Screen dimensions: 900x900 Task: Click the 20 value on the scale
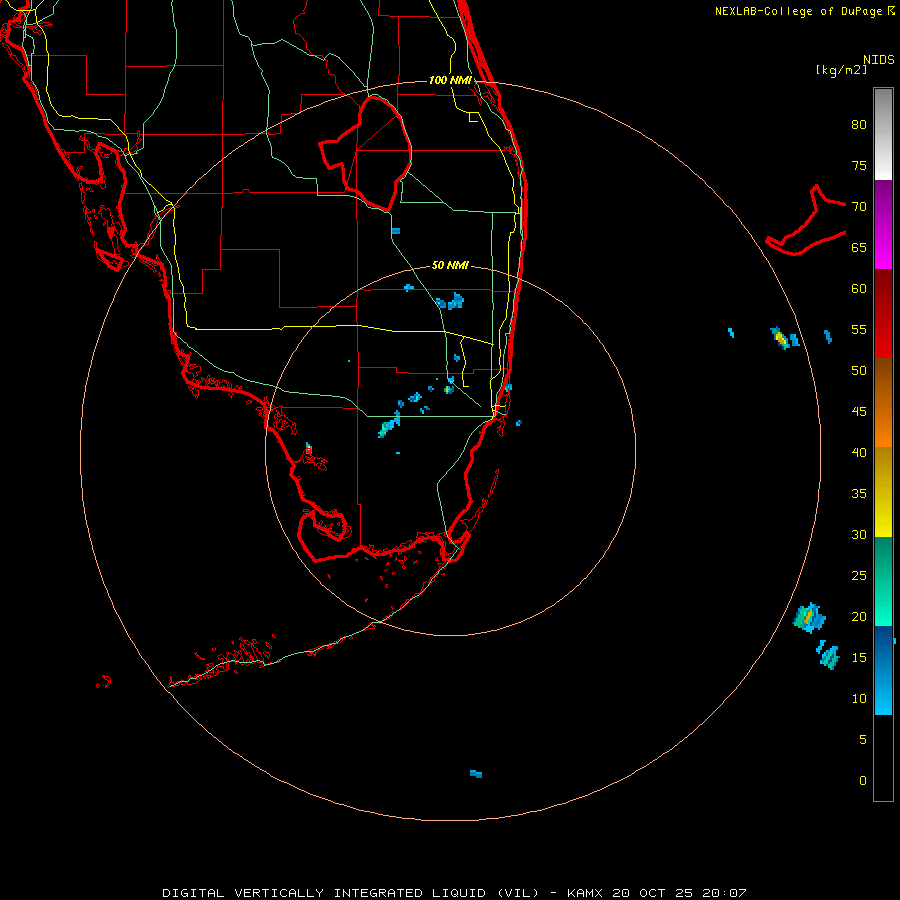click(x=859, y=617)
